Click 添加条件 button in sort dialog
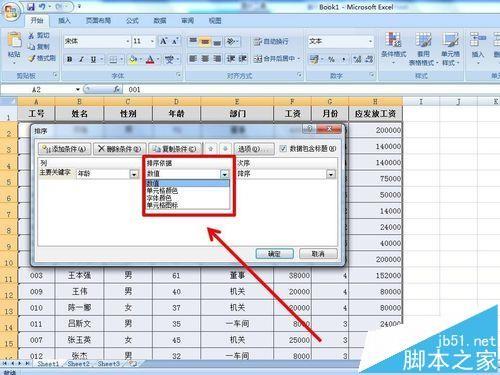The height and width of the screenshot is (375, 500). click(64, 149)
